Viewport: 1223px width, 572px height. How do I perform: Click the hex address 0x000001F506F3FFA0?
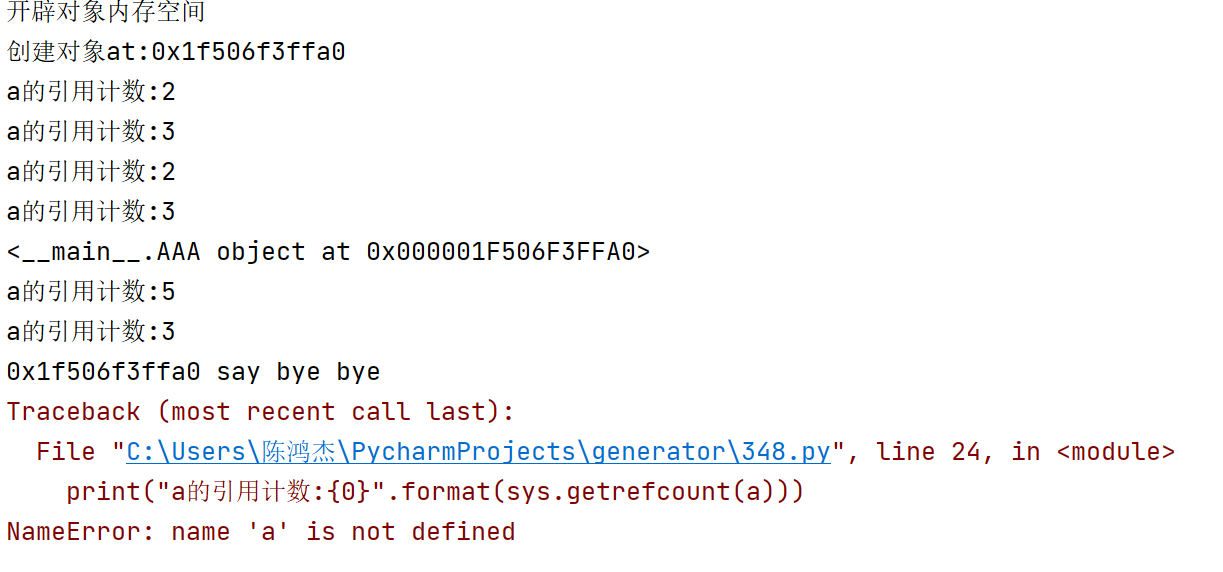point(501,252)
